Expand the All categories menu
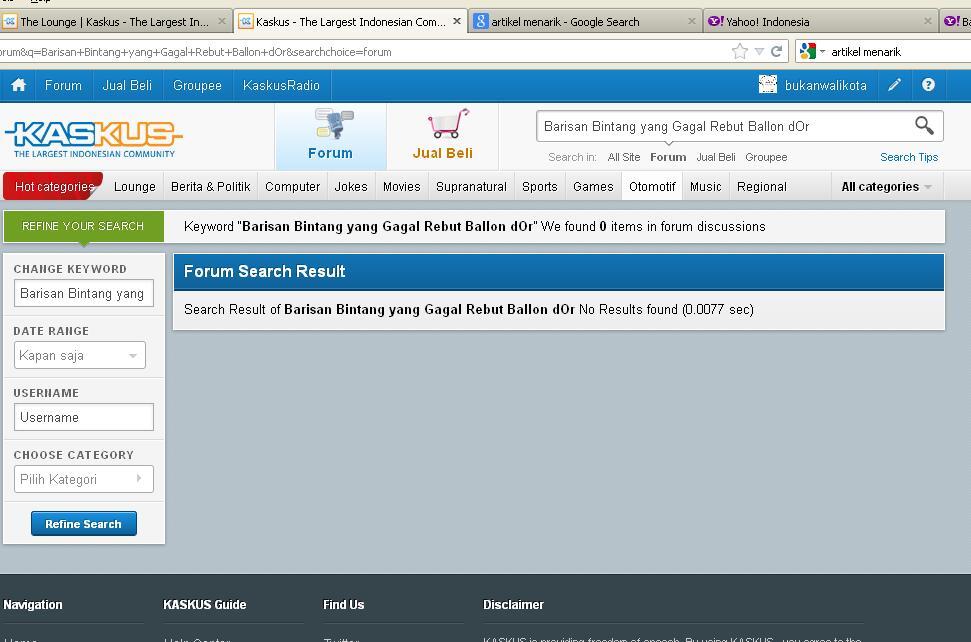 pos(886,186)
